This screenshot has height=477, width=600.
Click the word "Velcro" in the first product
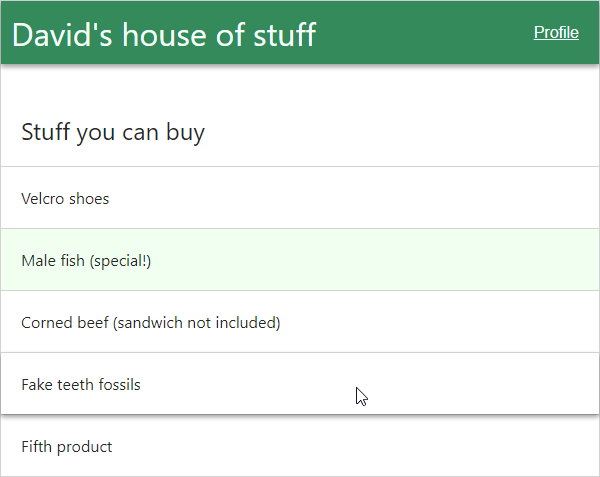click(x=43, y=198)
